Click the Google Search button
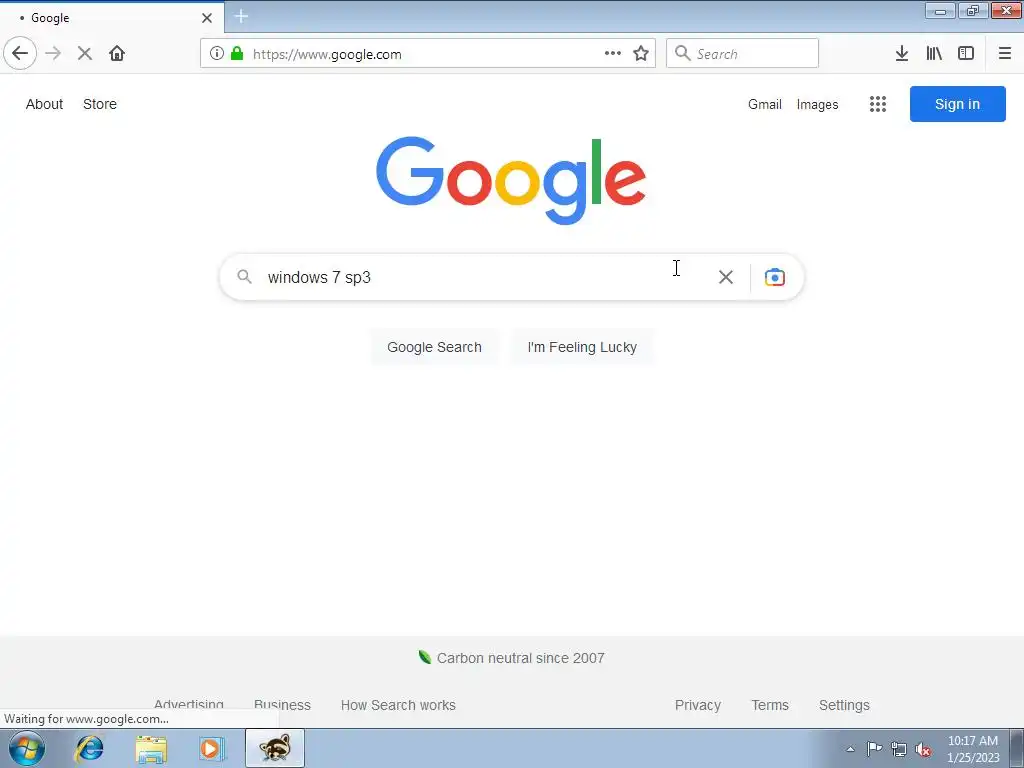Viewport: 1024px width, 768px height. pos(434,347)
